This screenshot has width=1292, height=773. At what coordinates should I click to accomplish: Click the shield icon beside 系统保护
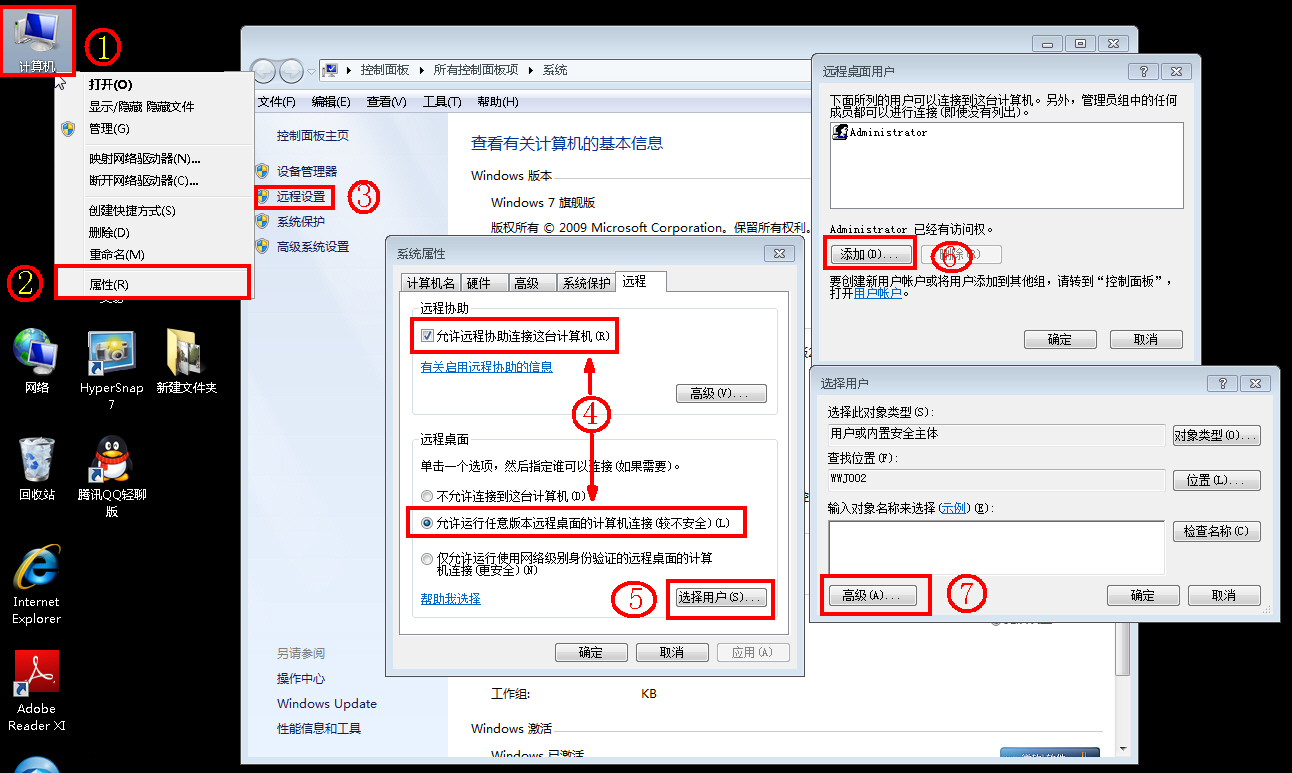(262, 221)
